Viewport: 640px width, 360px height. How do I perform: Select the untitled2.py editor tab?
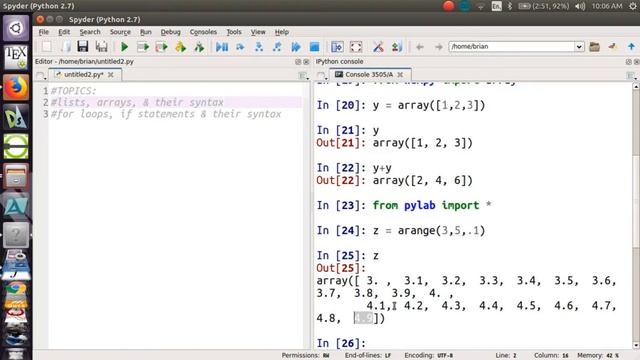[x=84, y=75]
